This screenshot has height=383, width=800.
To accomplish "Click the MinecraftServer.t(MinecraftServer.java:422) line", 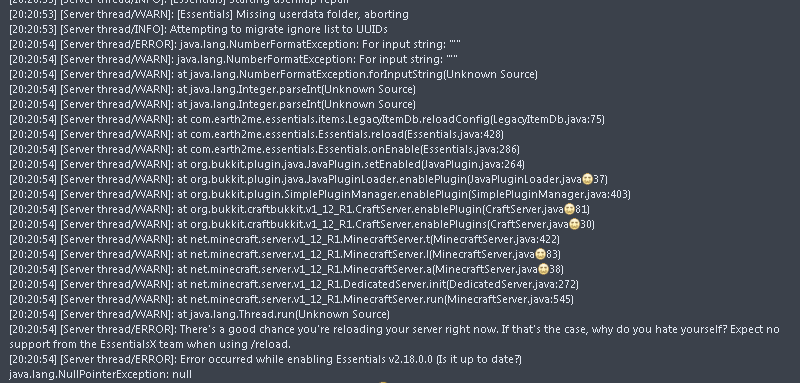I will click(284, 239).
